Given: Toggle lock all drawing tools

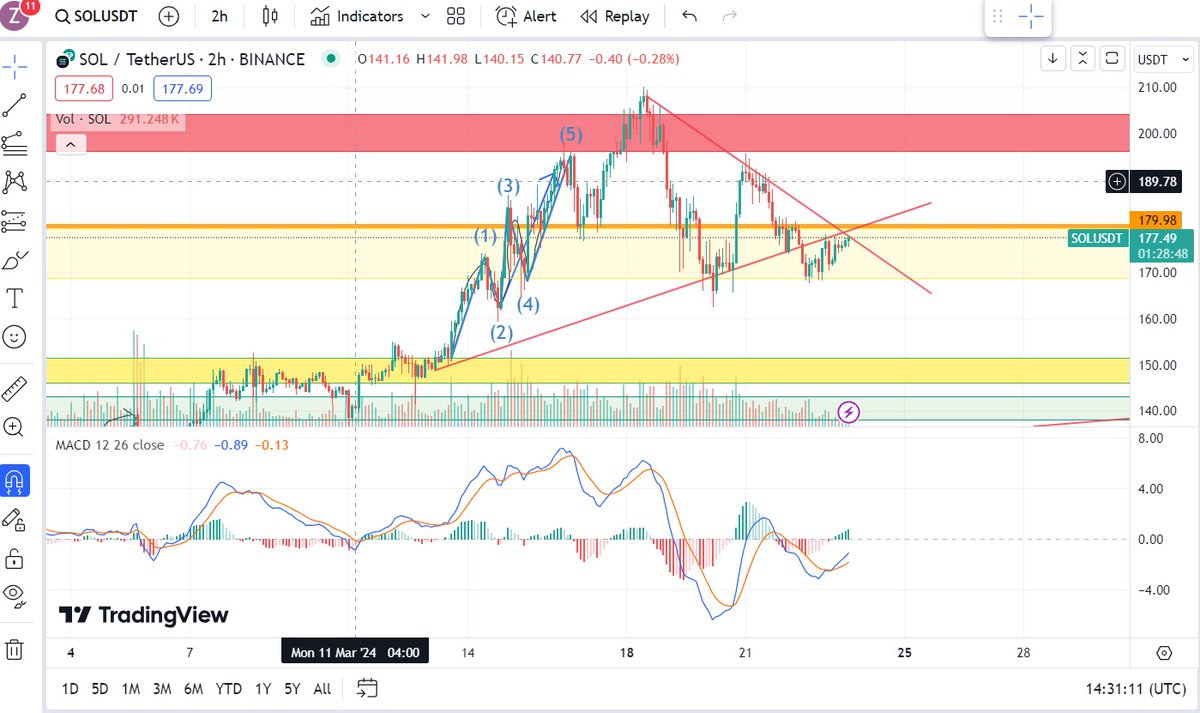Looking at the screenshot, I should [14, 557].
